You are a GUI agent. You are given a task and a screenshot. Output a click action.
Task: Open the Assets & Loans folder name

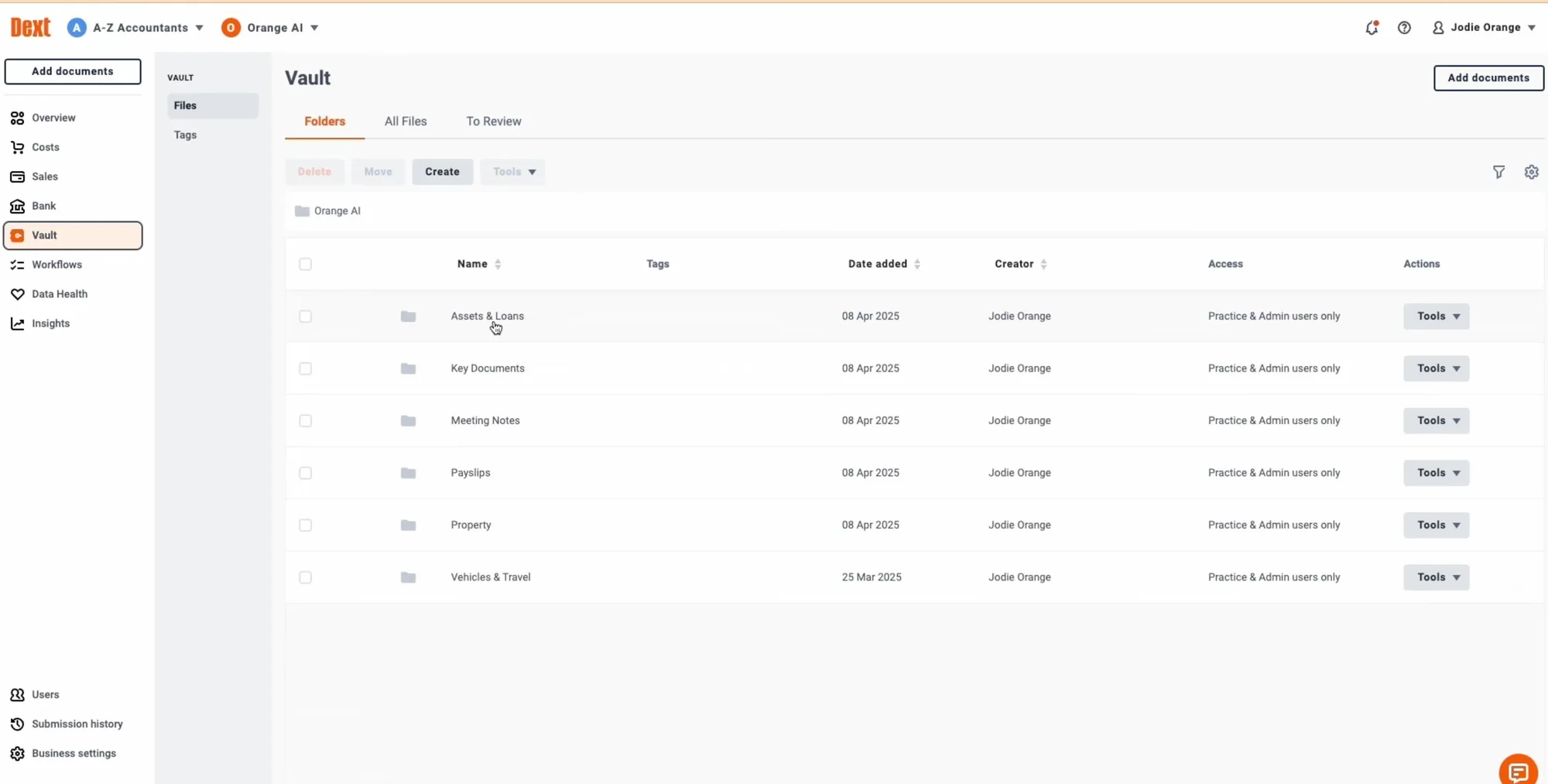(x=487, y=316)
